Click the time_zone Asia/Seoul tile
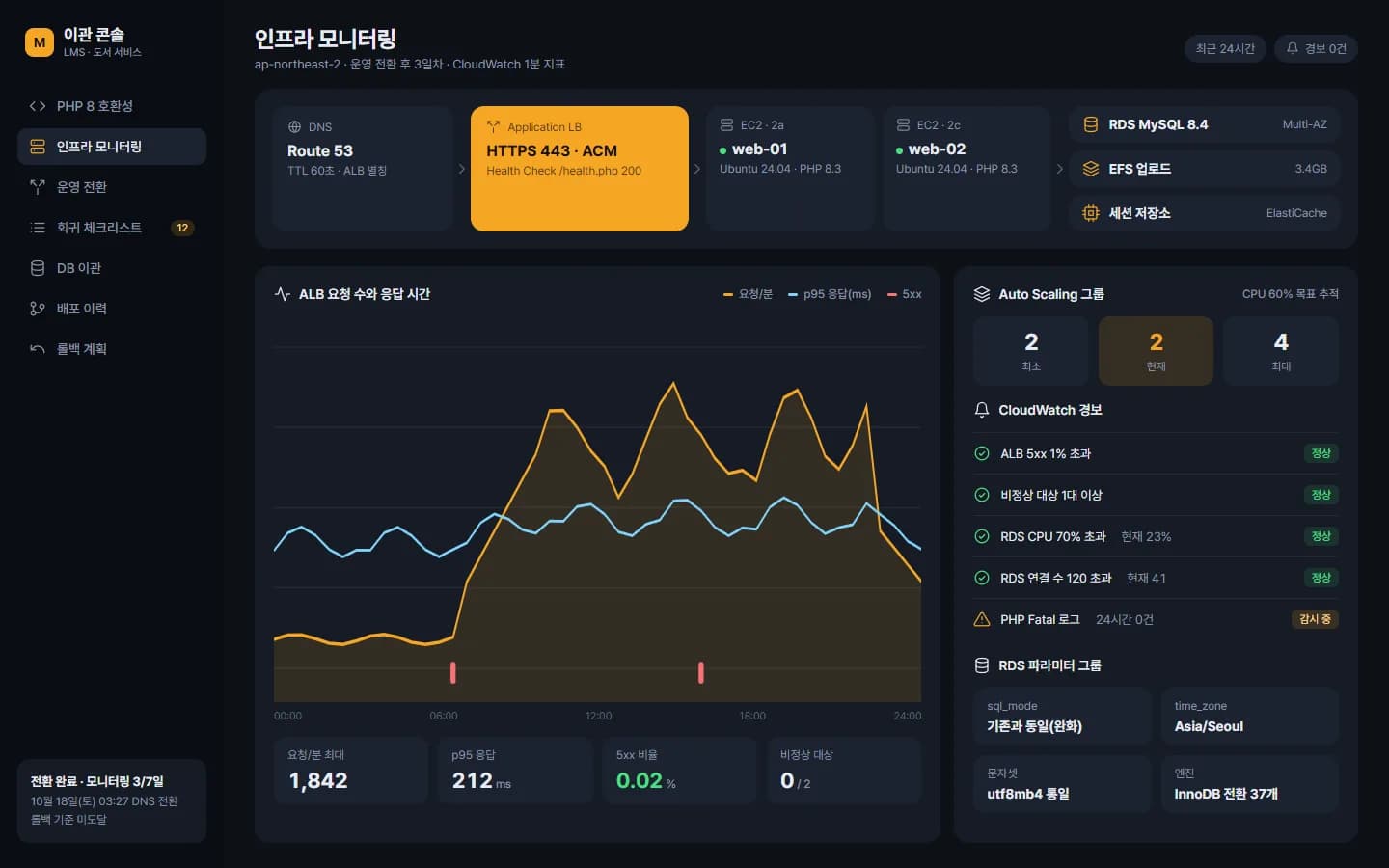The image size is (1389, 868). point(1250,716)
